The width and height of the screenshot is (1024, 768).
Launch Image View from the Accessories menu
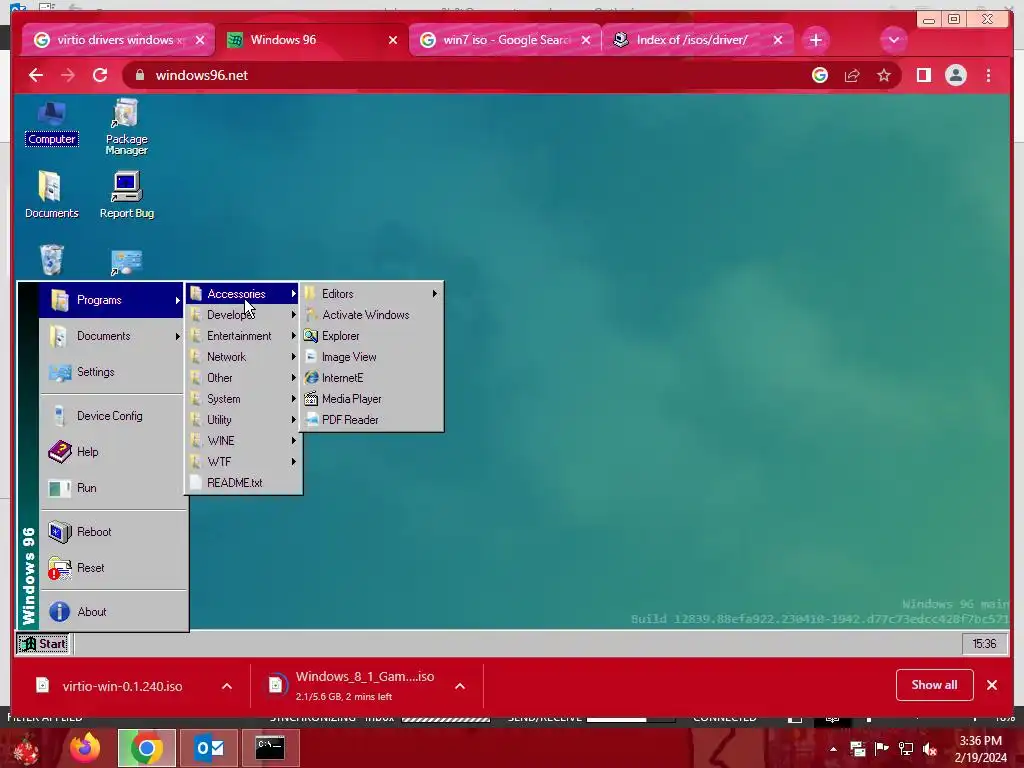(372, 357)
